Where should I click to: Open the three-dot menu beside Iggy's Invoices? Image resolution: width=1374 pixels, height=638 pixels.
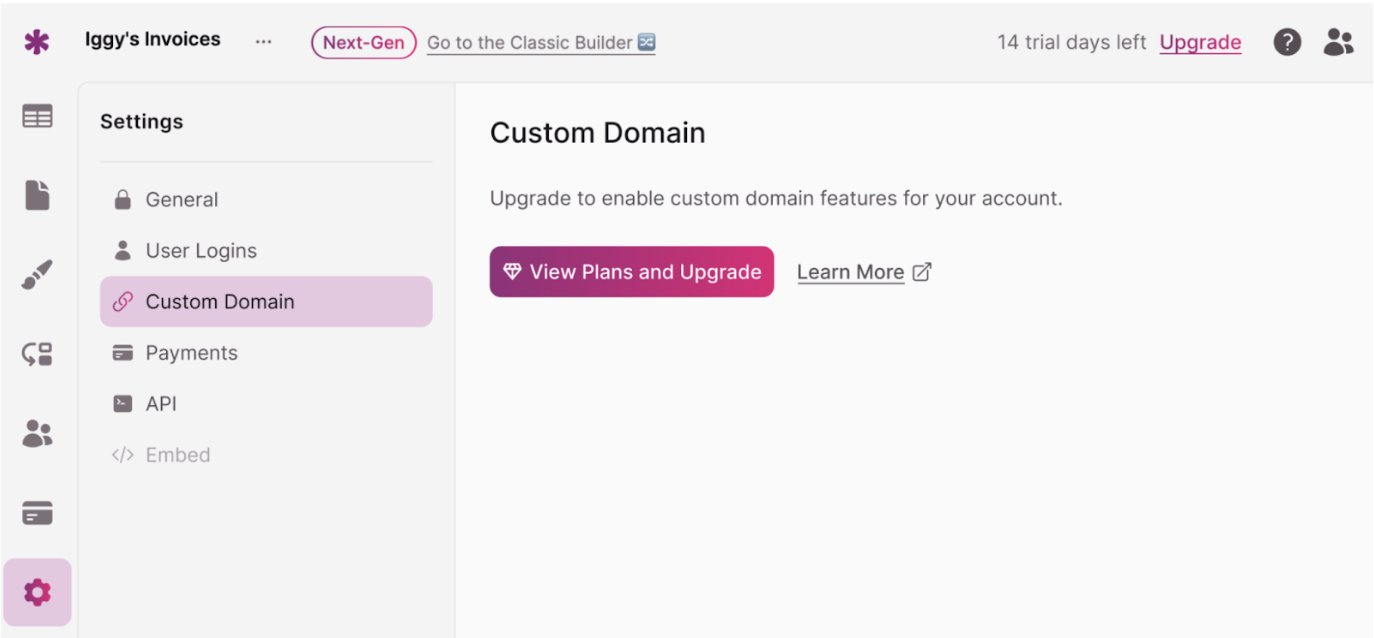[263, 42]
